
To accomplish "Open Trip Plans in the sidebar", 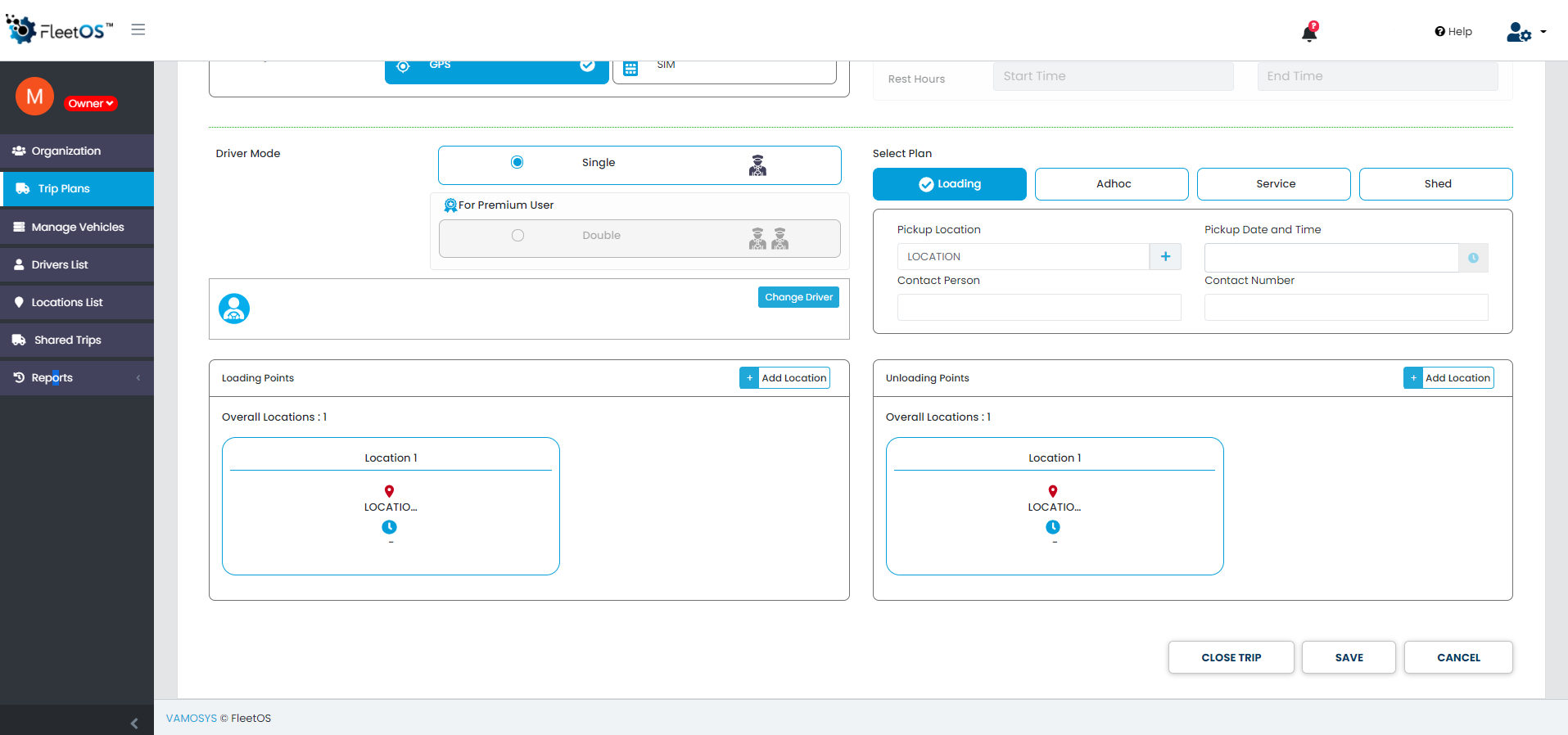I will [x=77, y=189].
